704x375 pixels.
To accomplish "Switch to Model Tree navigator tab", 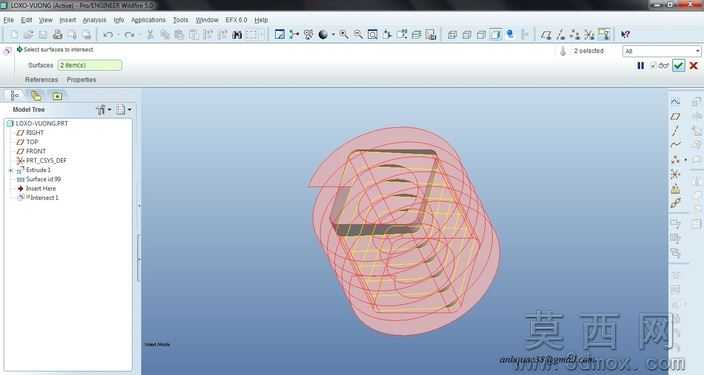I will (15, 95).
